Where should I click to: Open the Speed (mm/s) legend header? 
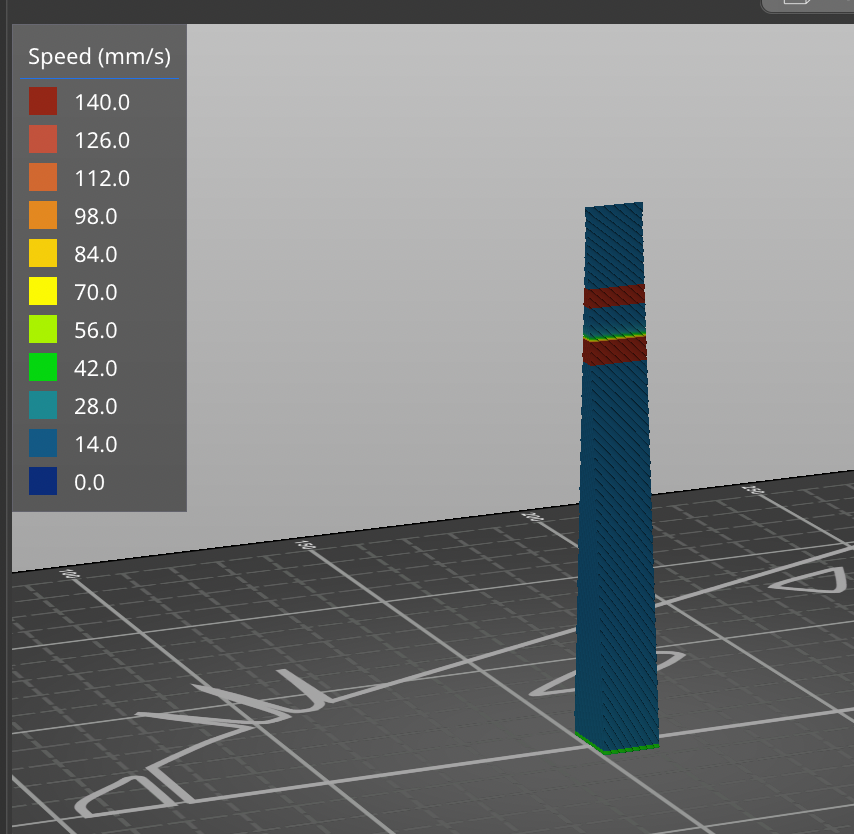[97, 56]
